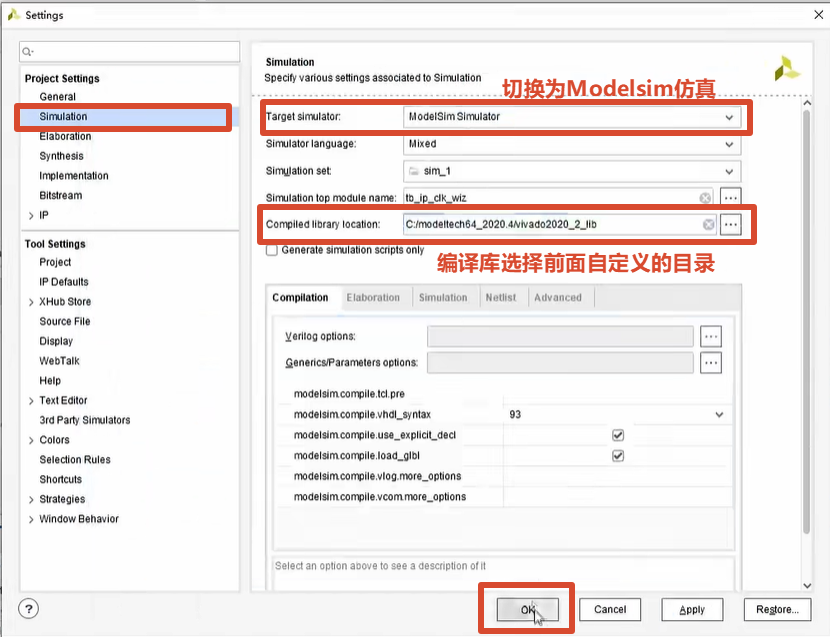The image size is (830, 637).
Task: Select Implementation in Project Settings
Action: tap(74, 176)
